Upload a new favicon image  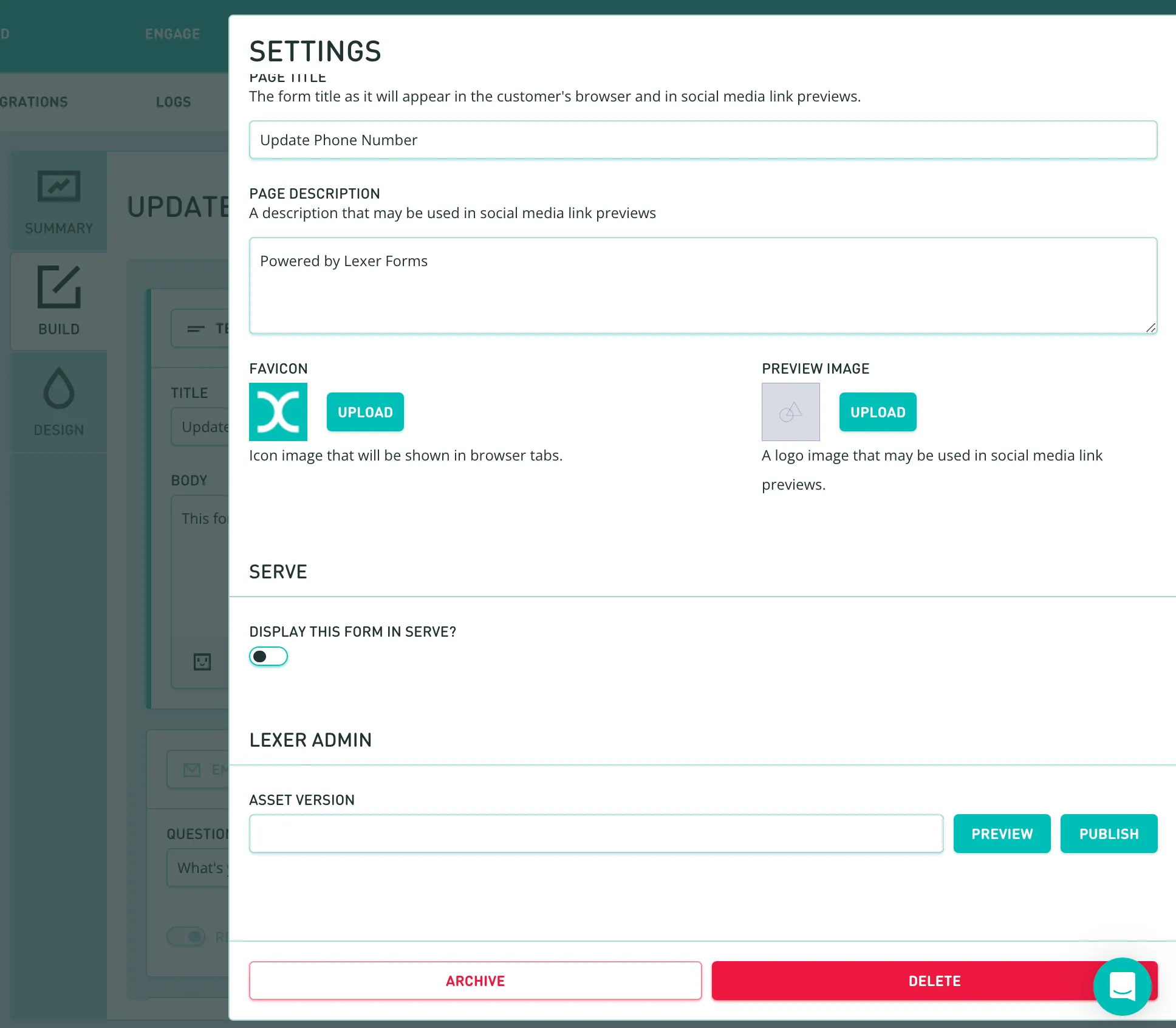pos(365,412)
